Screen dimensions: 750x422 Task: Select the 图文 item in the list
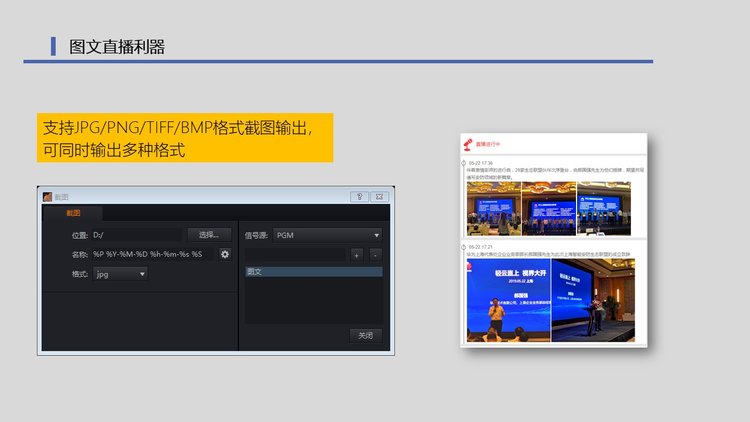pyautogui.click(x=313, y=271)
